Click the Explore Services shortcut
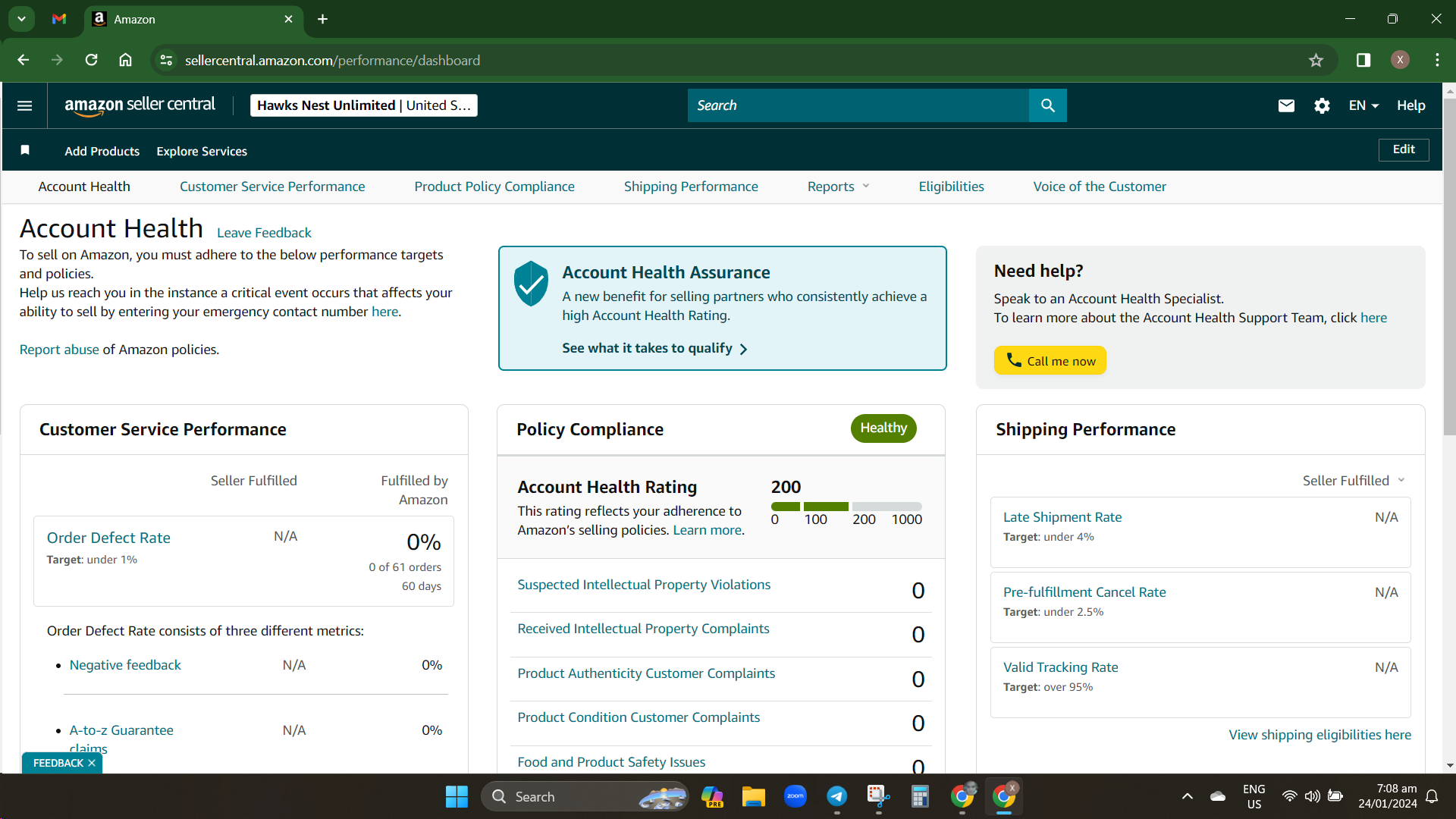The image size is (1456, 819). click(202, 151)
